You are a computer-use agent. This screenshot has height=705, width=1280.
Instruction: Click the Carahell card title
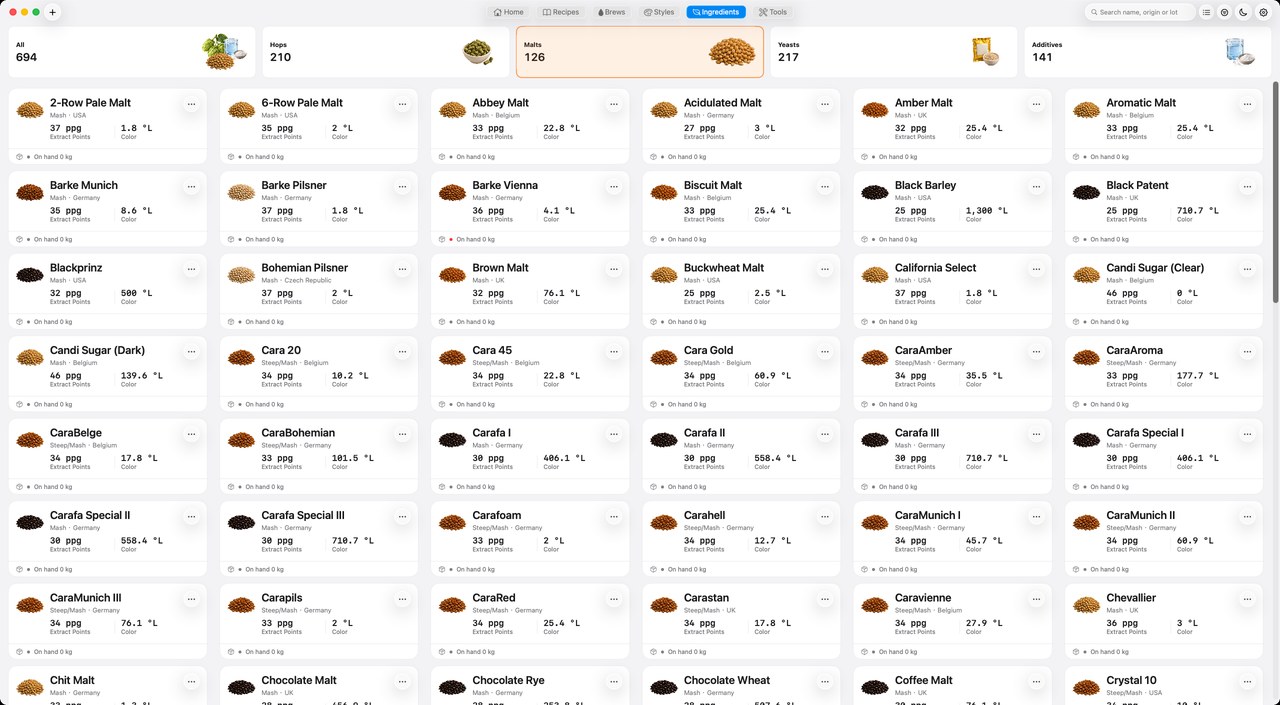[x=705, y=516]
